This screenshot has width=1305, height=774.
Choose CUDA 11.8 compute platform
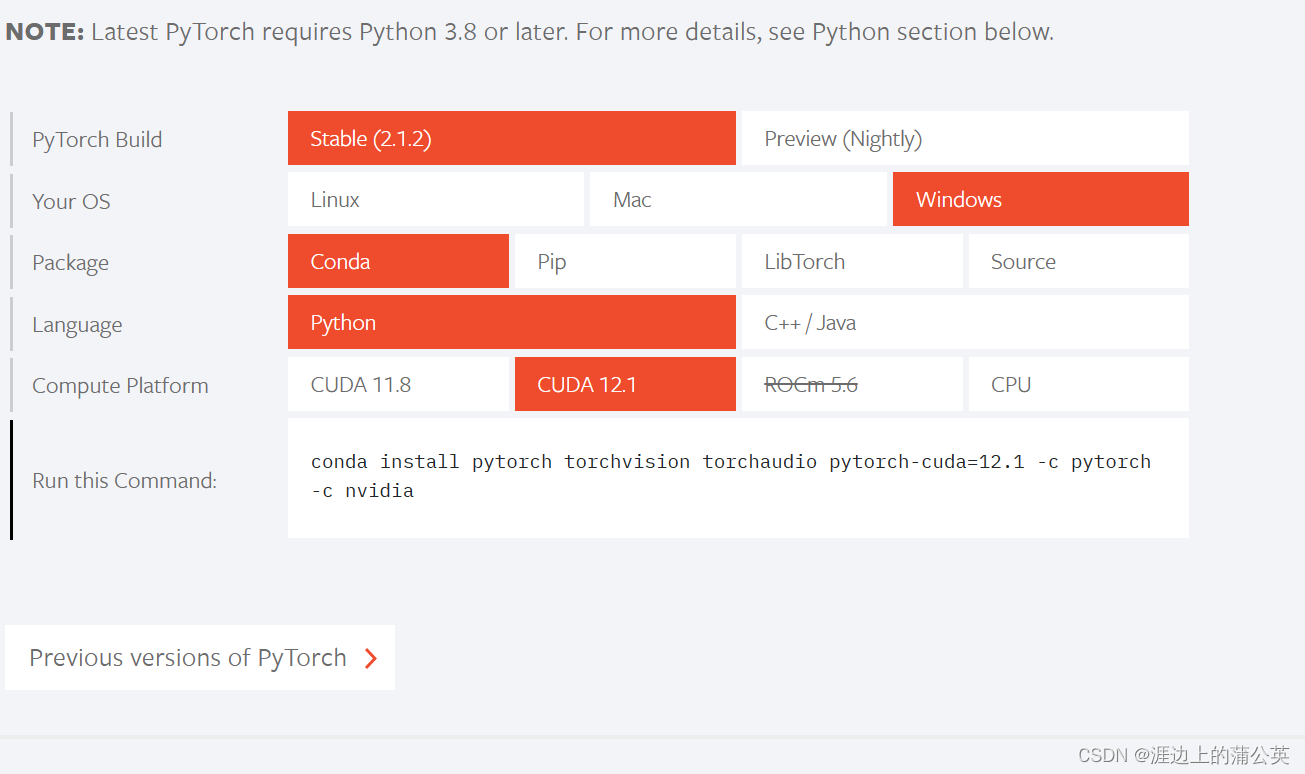(398, 384)
